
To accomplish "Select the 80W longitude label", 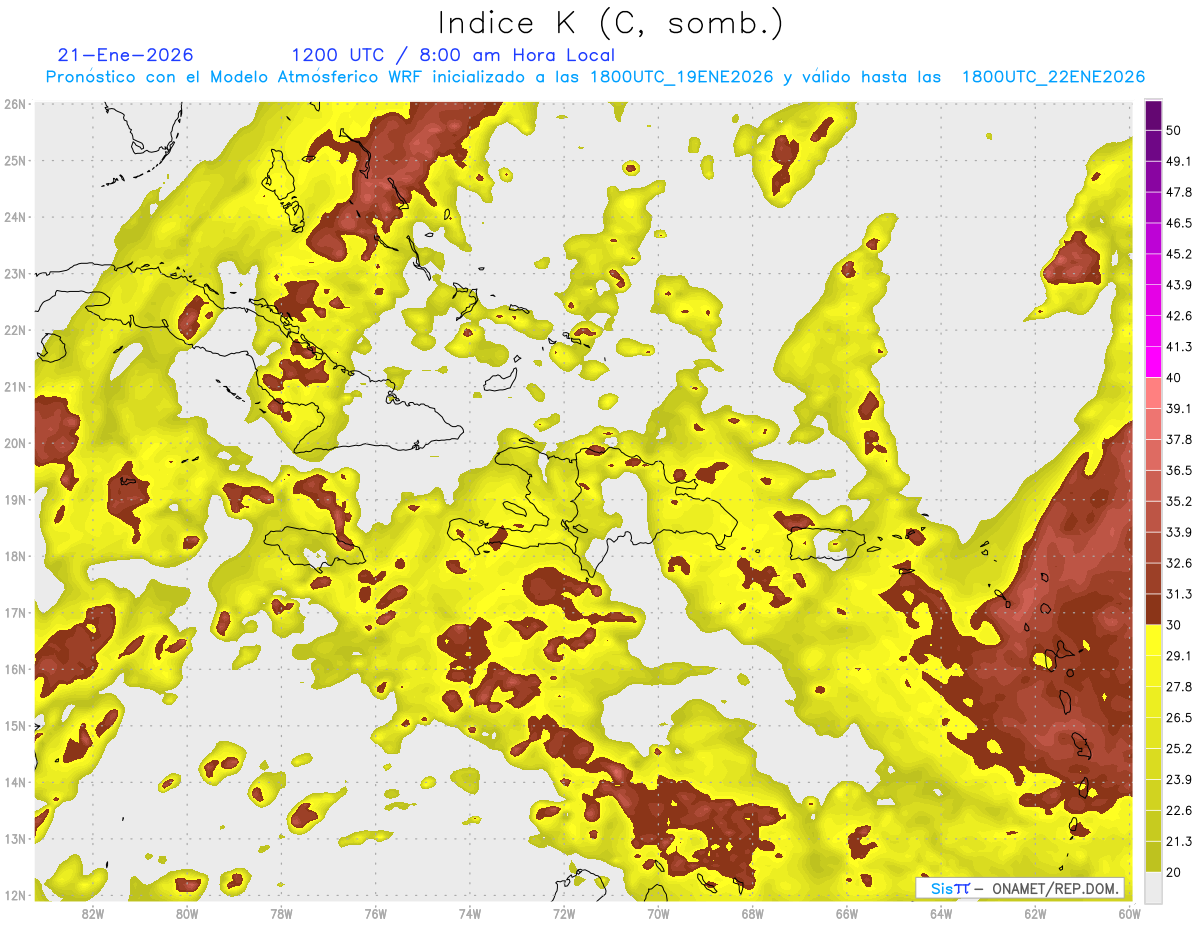I will tap(187, 913).
